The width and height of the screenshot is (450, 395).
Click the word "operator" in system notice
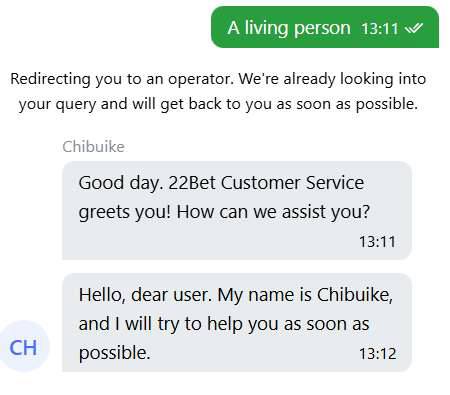tap(200, 79)
